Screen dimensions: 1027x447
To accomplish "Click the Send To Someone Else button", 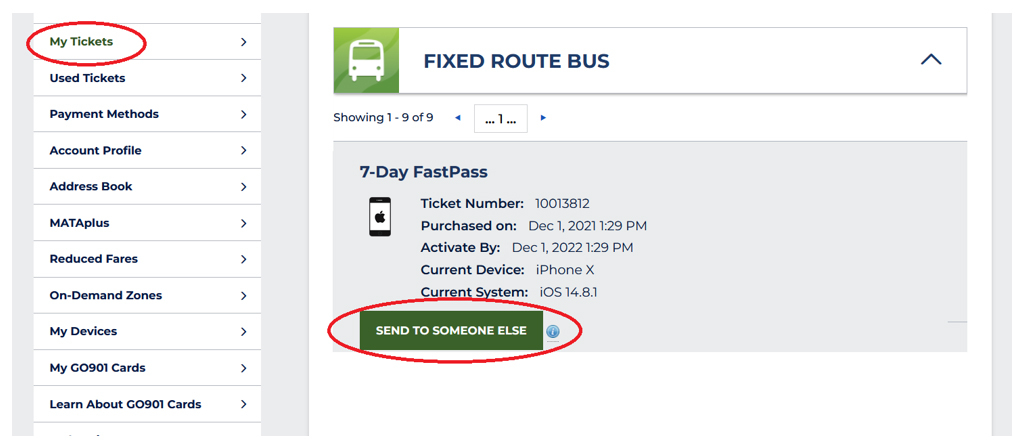I will pos(451,330).
